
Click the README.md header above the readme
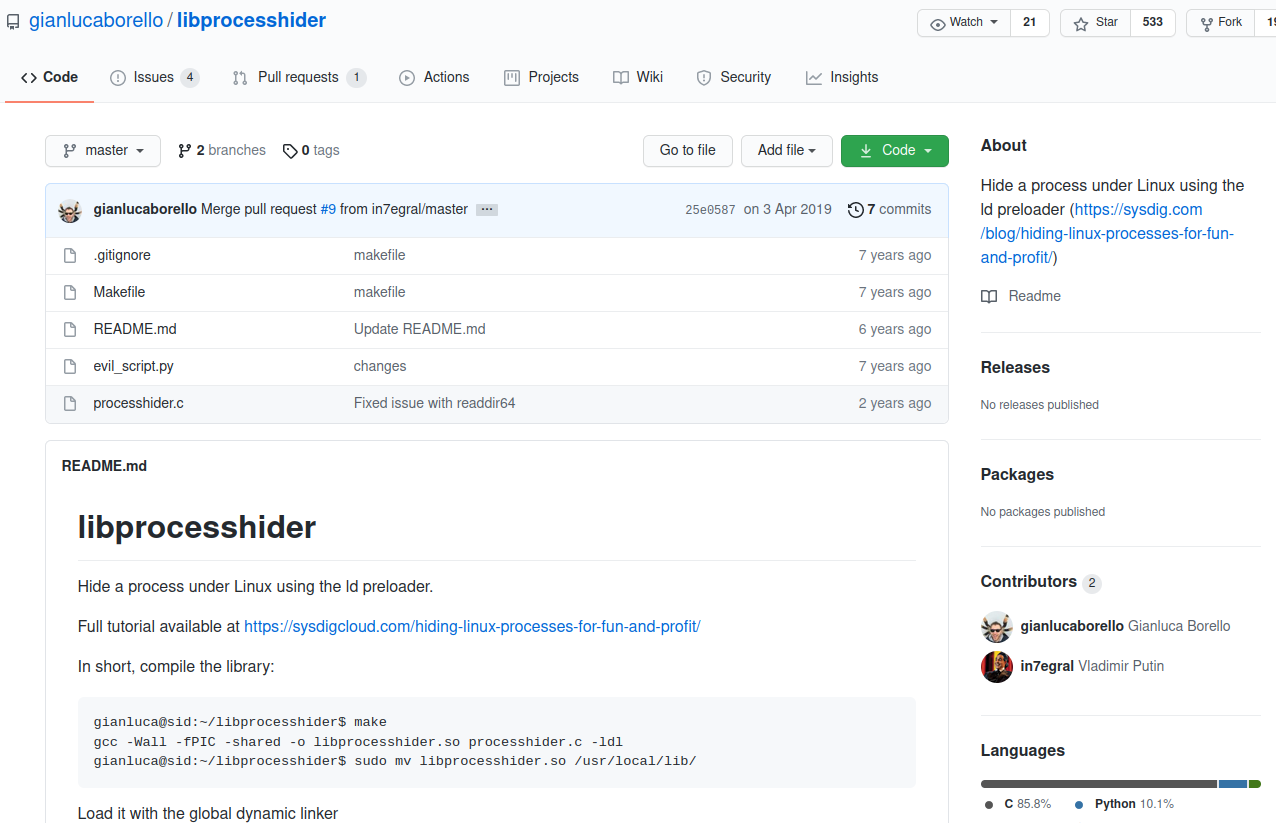coord(104,466)
